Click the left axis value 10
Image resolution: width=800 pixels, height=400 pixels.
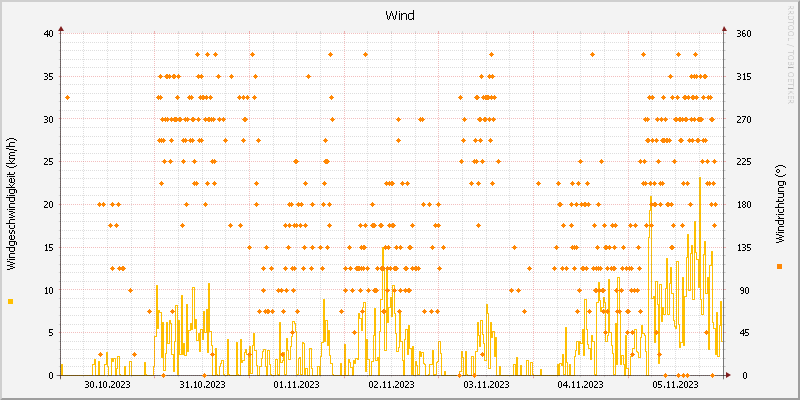point(48,290)
